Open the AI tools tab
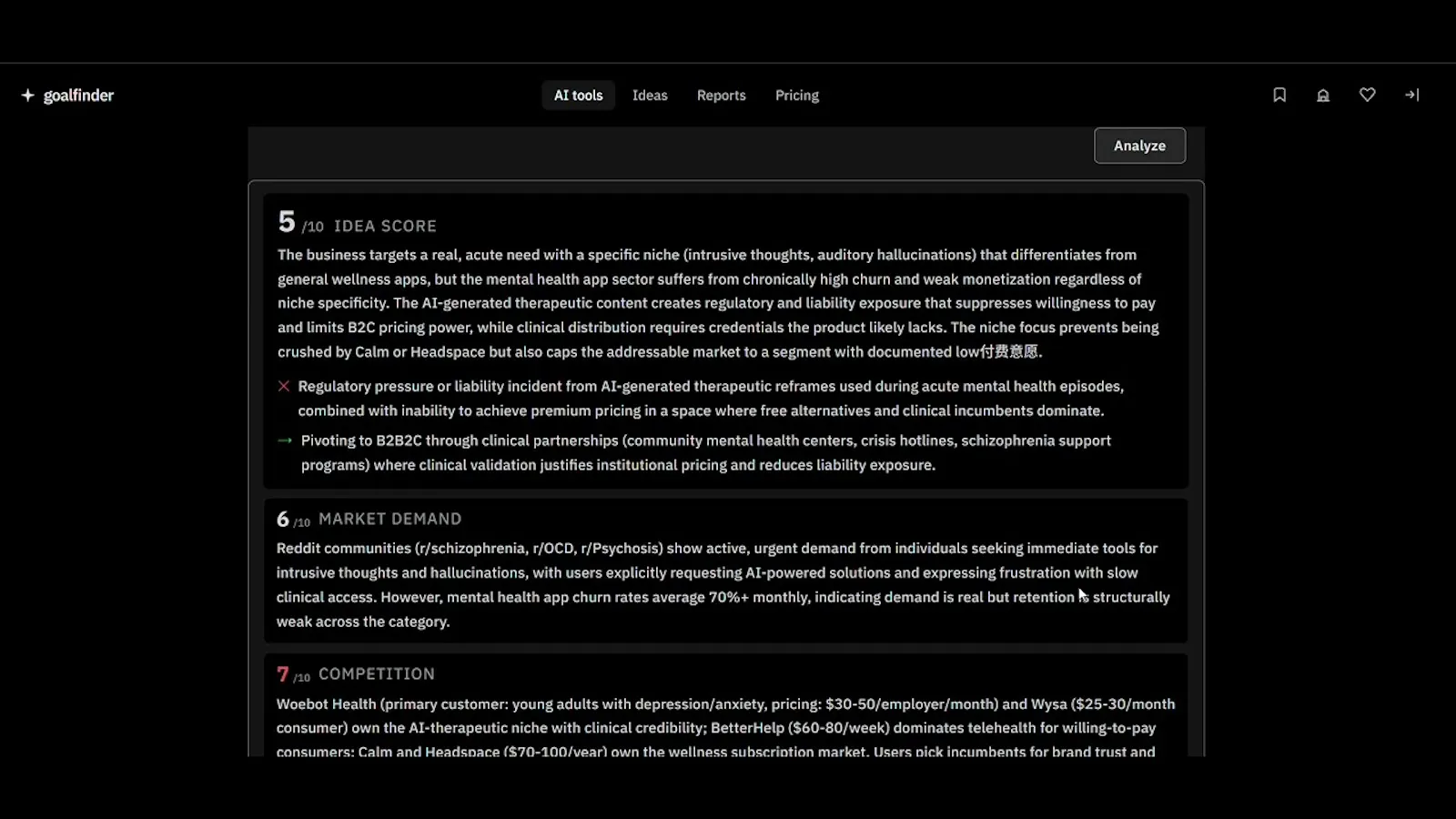Screen dimensions: 1456x819 (x=579, y=96)
